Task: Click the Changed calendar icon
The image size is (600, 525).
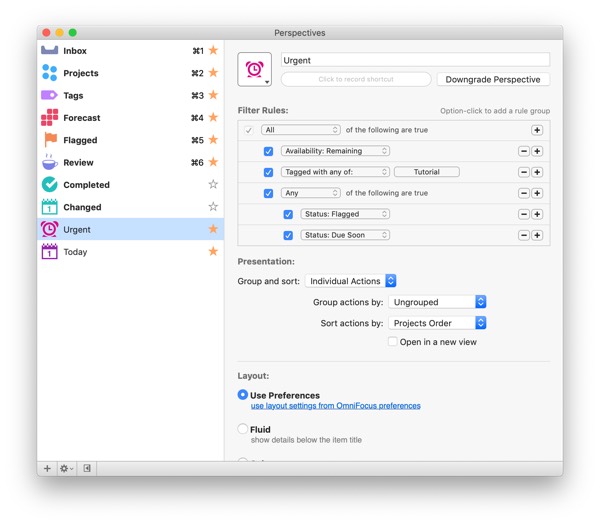Action: point(49,207)
